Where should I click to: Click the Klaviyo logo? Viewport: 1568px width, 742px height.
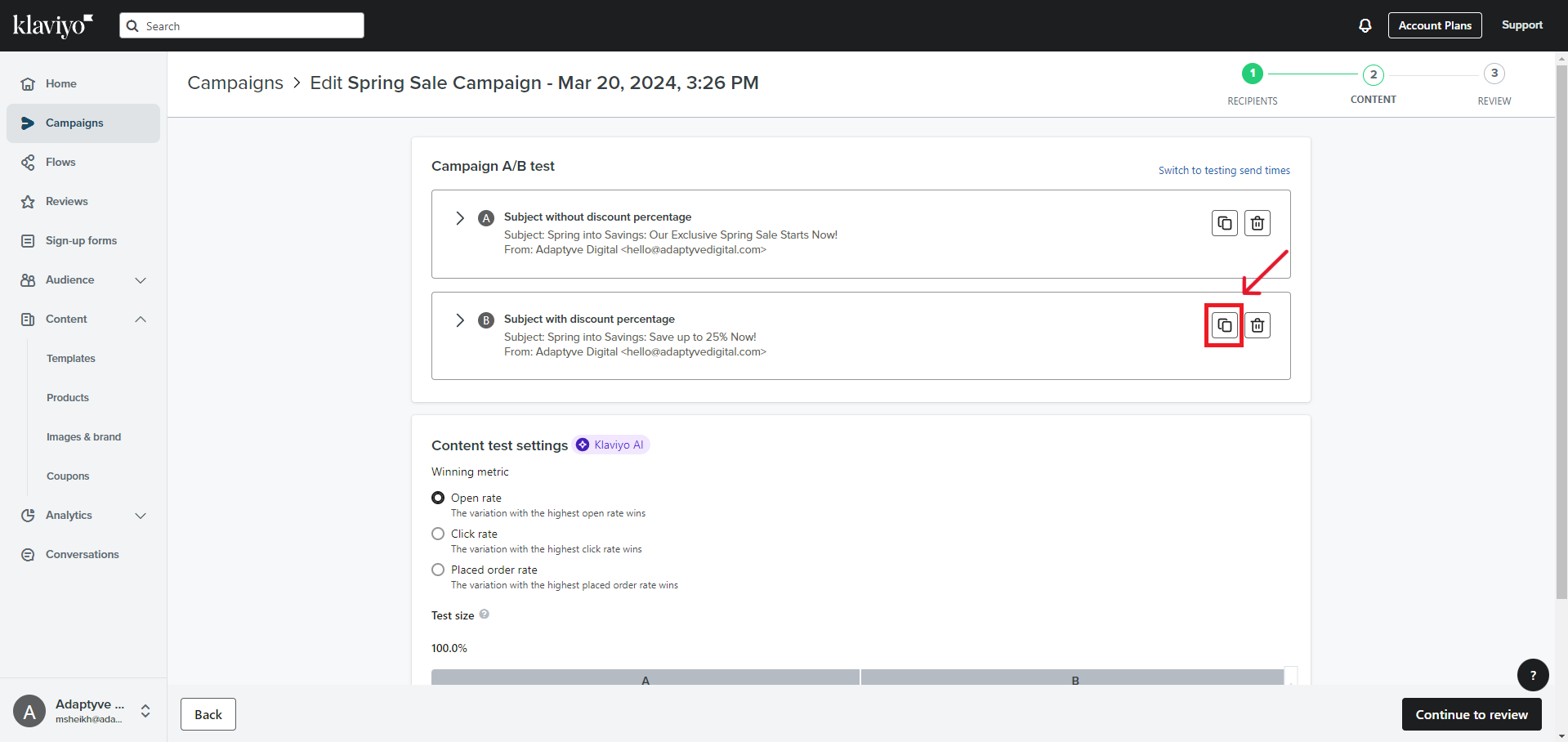pyautogui.click(x=53, y=25)
